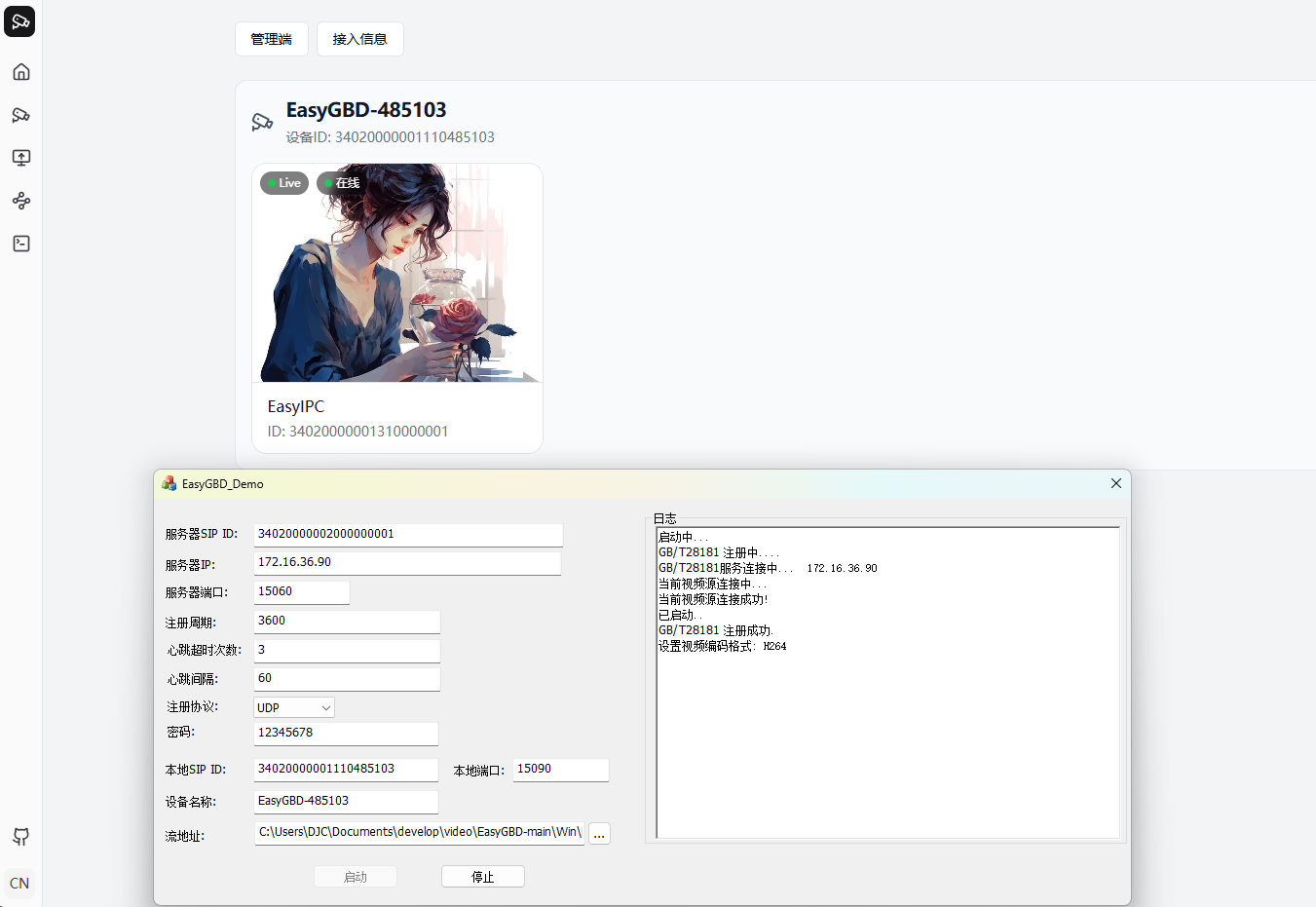
Task: Focus the 服务器SIP ID input field
Action: [408, 535]
